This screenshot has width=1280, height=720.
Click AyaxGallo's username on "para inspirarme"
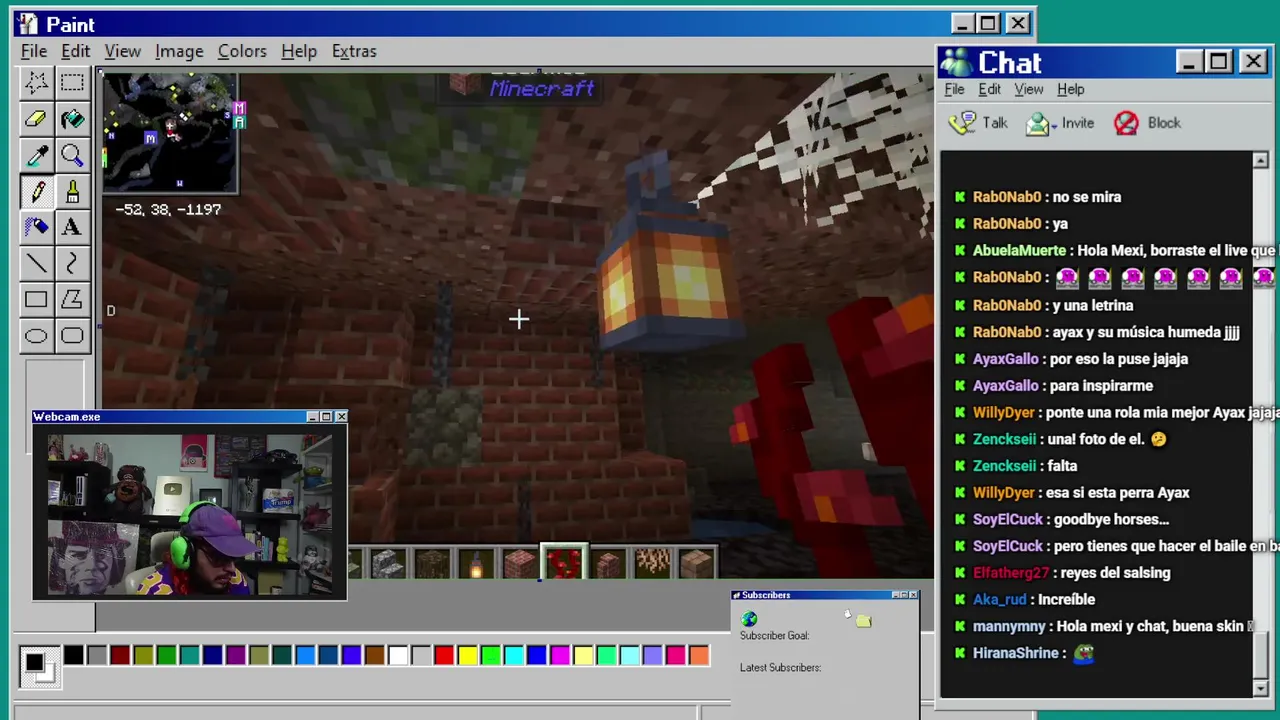coord(1006,385)
